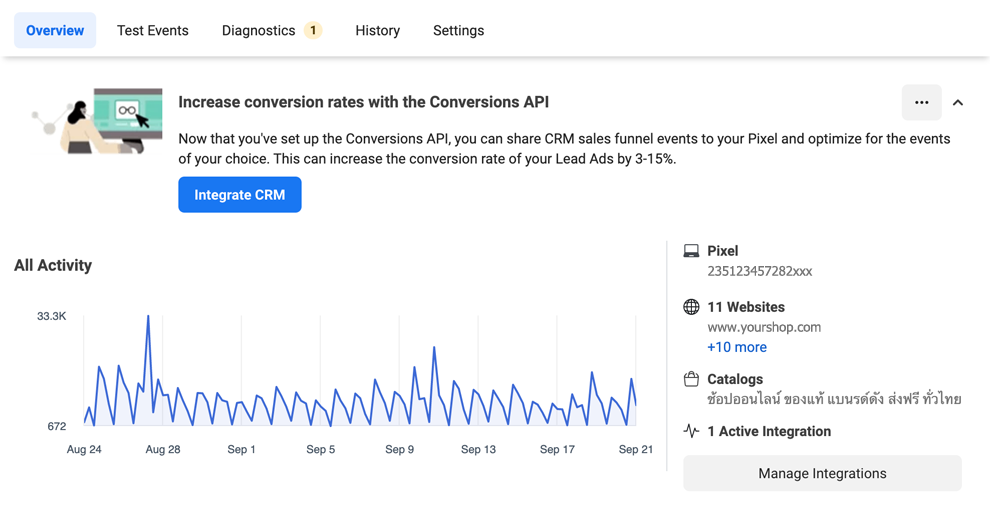
Task: Switch to the Overview tab
Action: pos(55,31)
